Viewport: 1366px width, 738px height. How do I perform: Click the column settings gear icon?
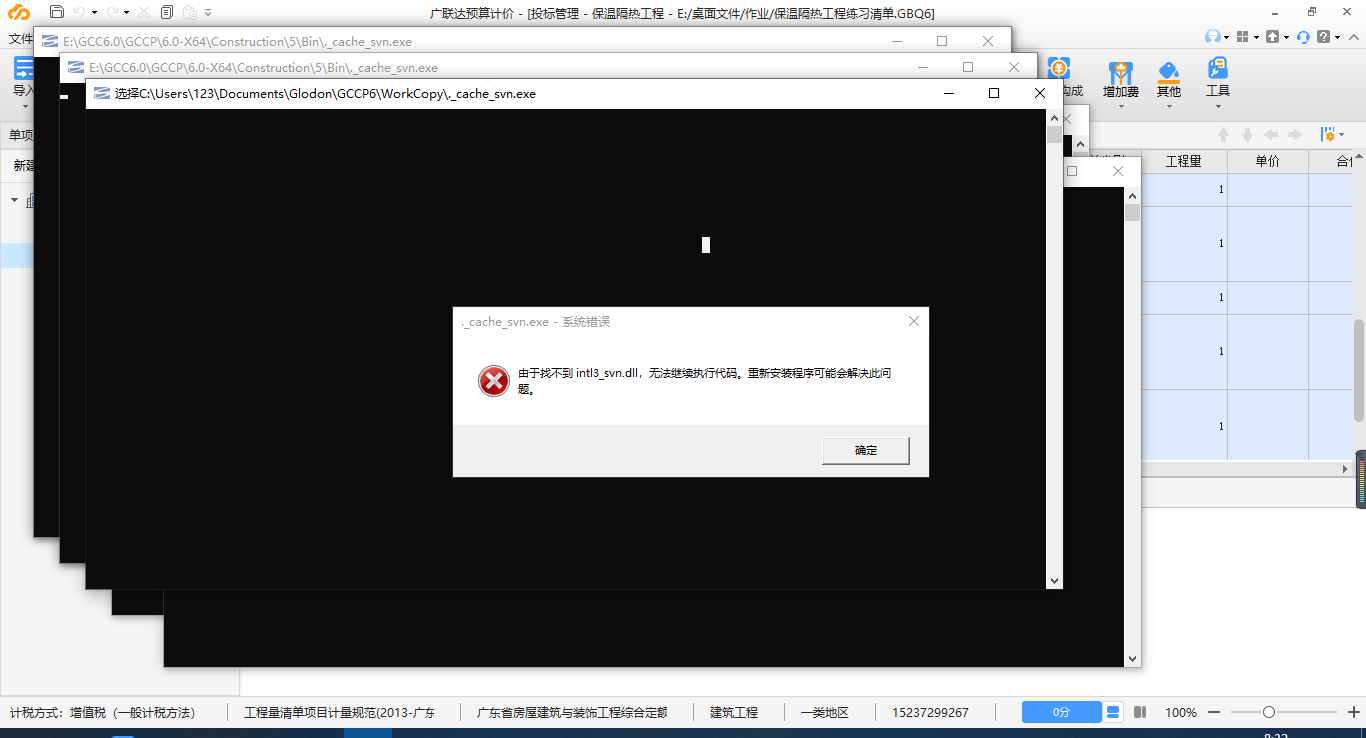tap(1328, 134)
